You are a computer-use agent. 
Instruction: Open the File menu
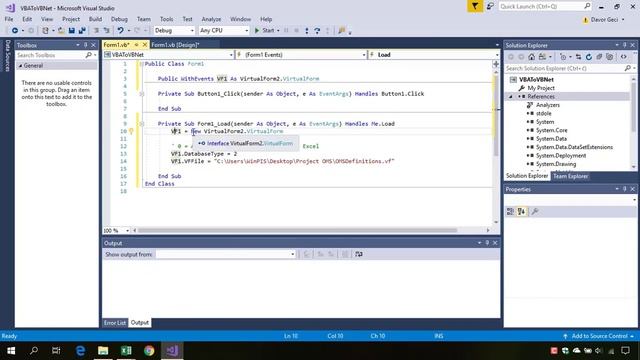[x=9, y=19]
